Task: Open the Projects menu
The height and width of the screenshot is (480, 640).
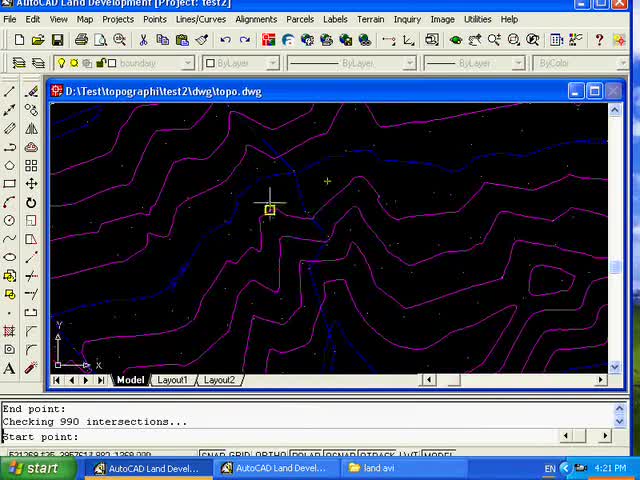Action: [x=118, y=19]
